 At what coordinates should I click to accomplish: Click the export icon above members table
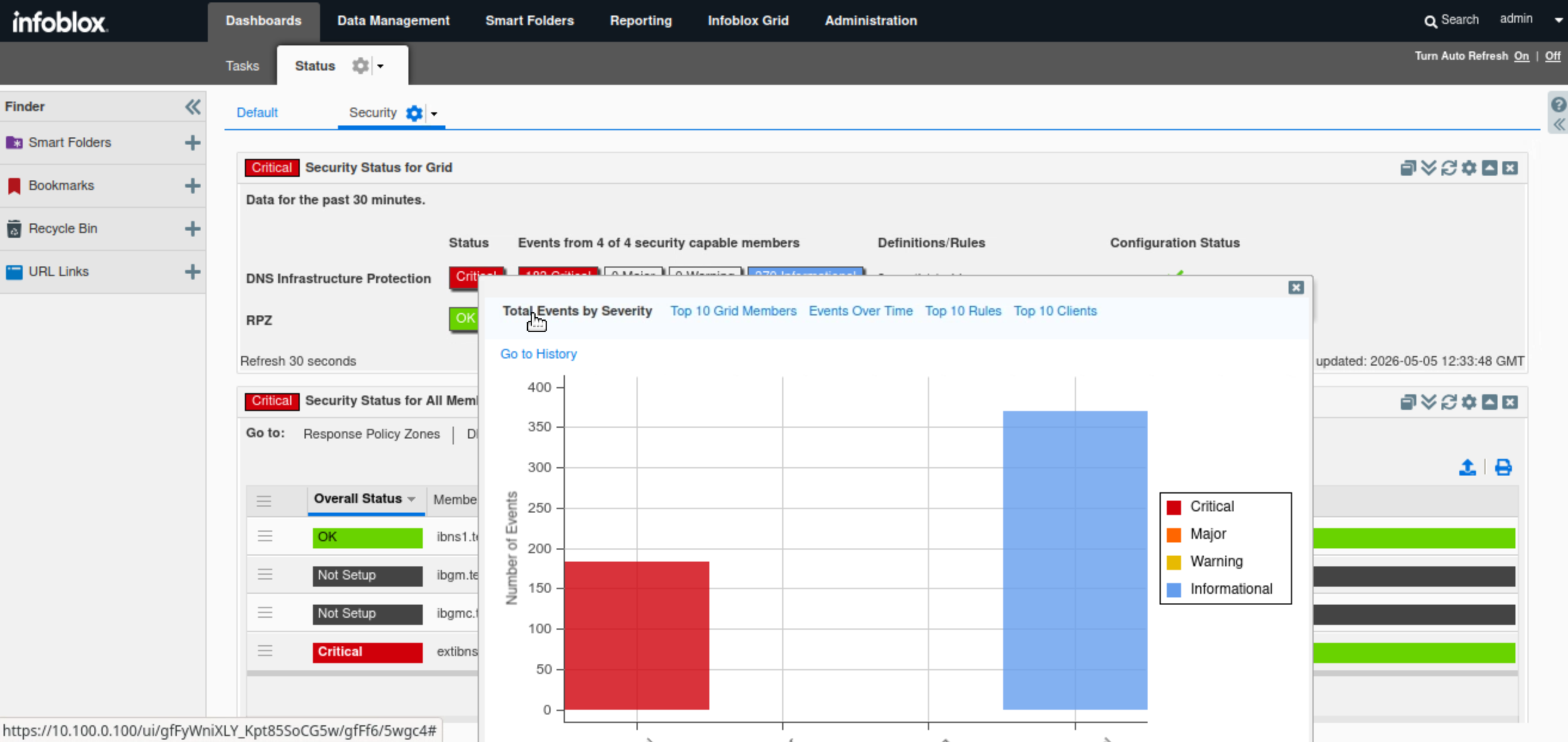1467,467
